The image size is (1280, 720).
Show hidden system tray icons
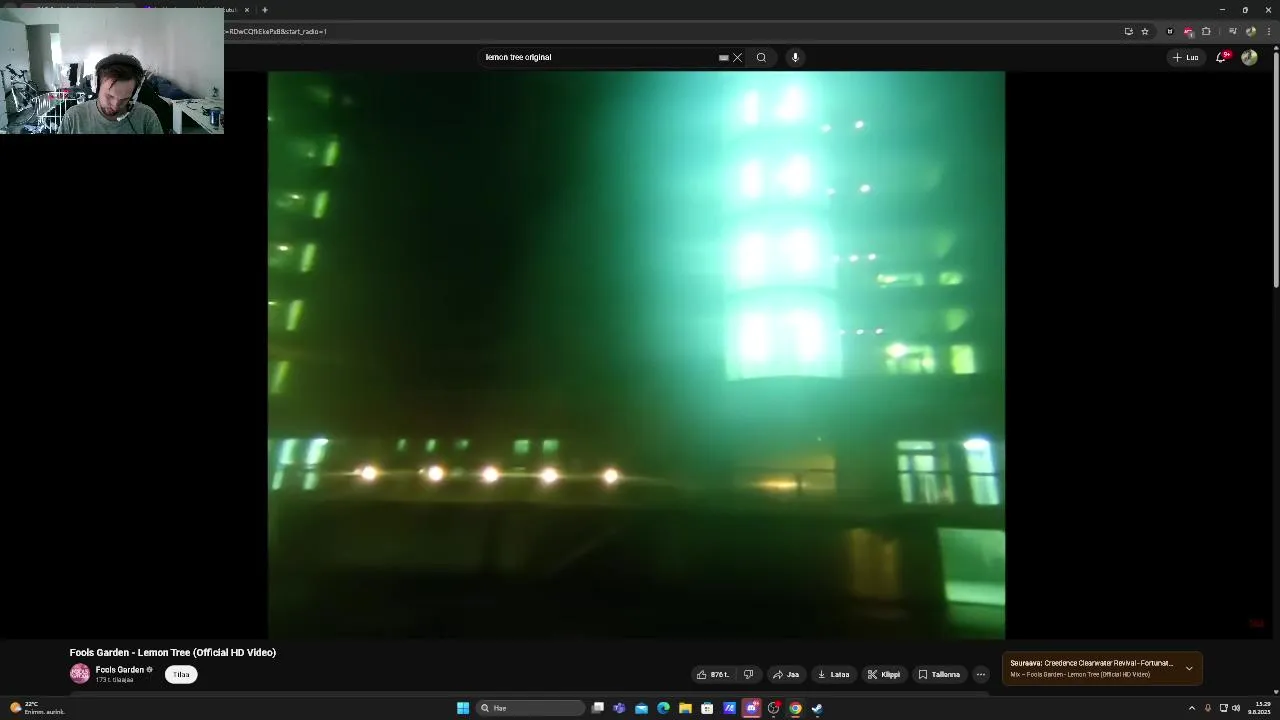(1191, 708)
